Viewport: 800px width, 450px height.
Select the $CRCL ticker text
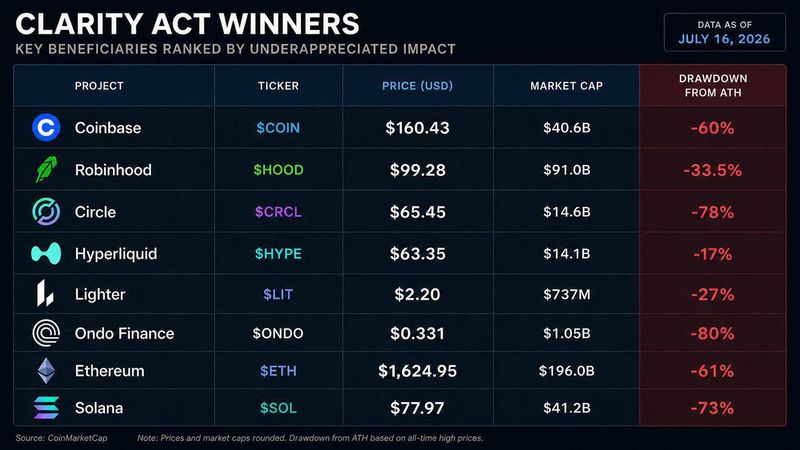(278, 212)
